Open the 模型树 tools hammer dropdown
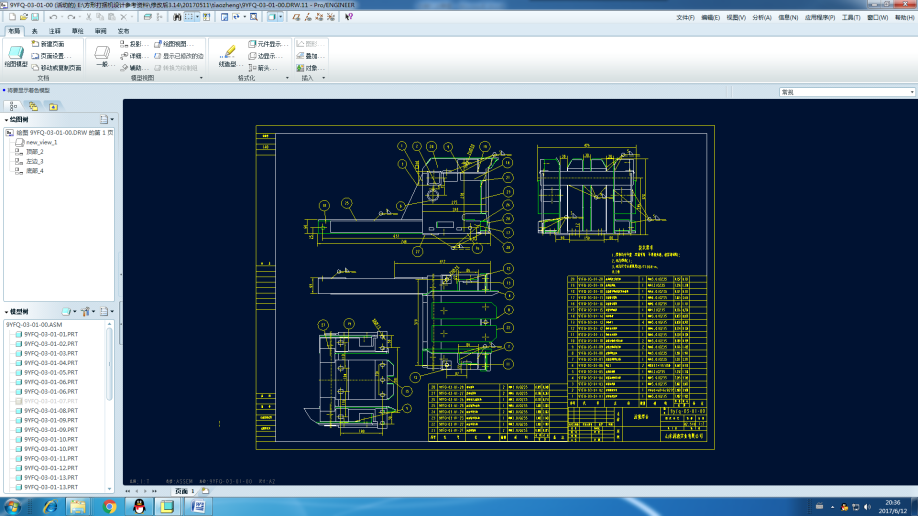Image resolution: width=918 pixels, height=516 pixels. (x=88, y=312)
